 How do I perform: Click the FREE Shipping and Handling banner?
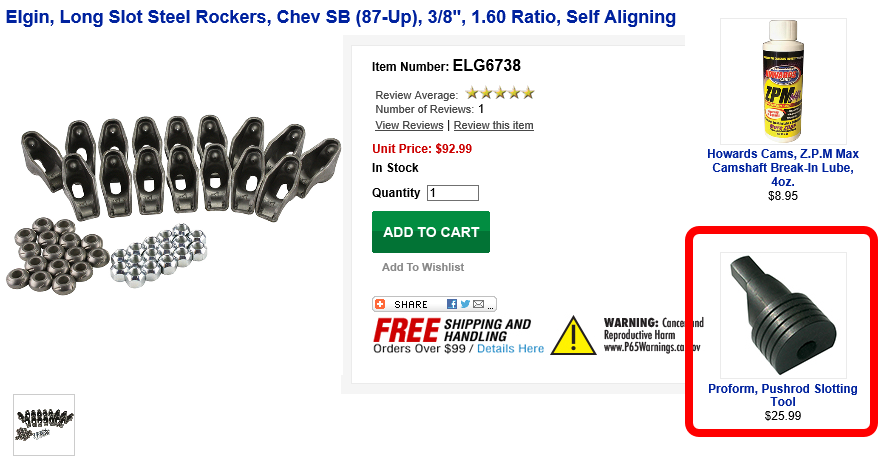pyautogui.click(x=452, y=331)
